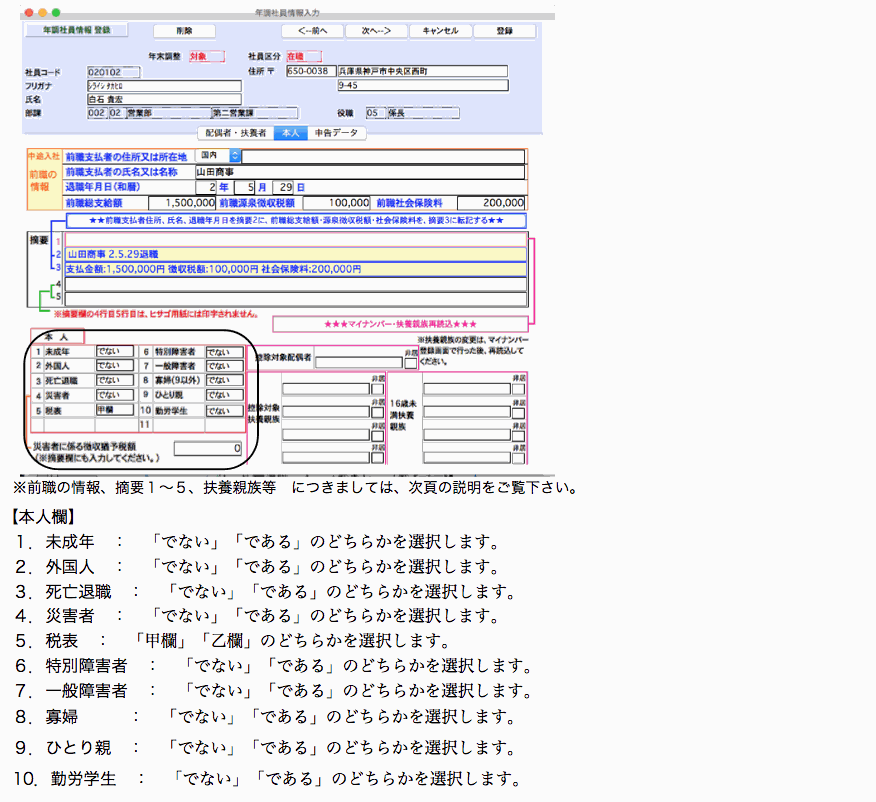Image resolution: width=876 pixels, height=802 pixels.
Task: Save the record with the 登録 button
Action: click(504, 31)
